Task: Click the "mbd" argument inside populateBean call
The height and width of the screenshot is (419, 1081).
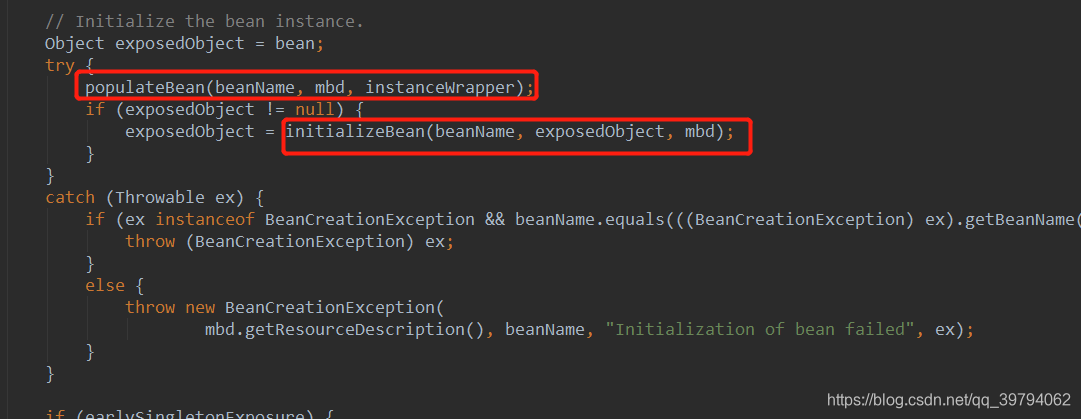Action: (x=330, y=88)
